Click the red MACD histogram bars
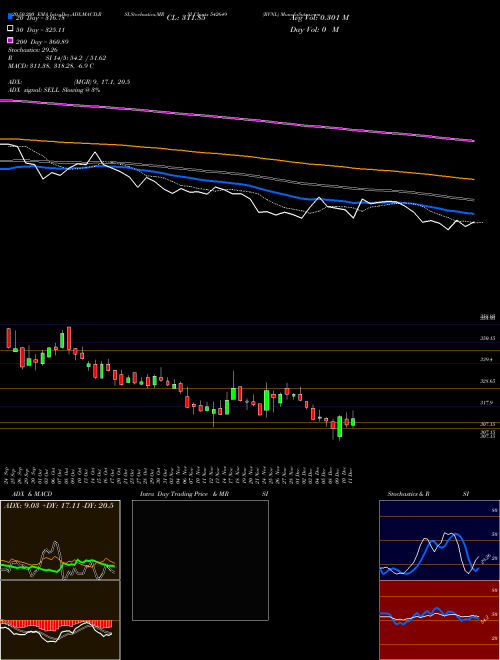Viewport: 500px width, 660px height. pyautogui.click(x=56, y=625)
